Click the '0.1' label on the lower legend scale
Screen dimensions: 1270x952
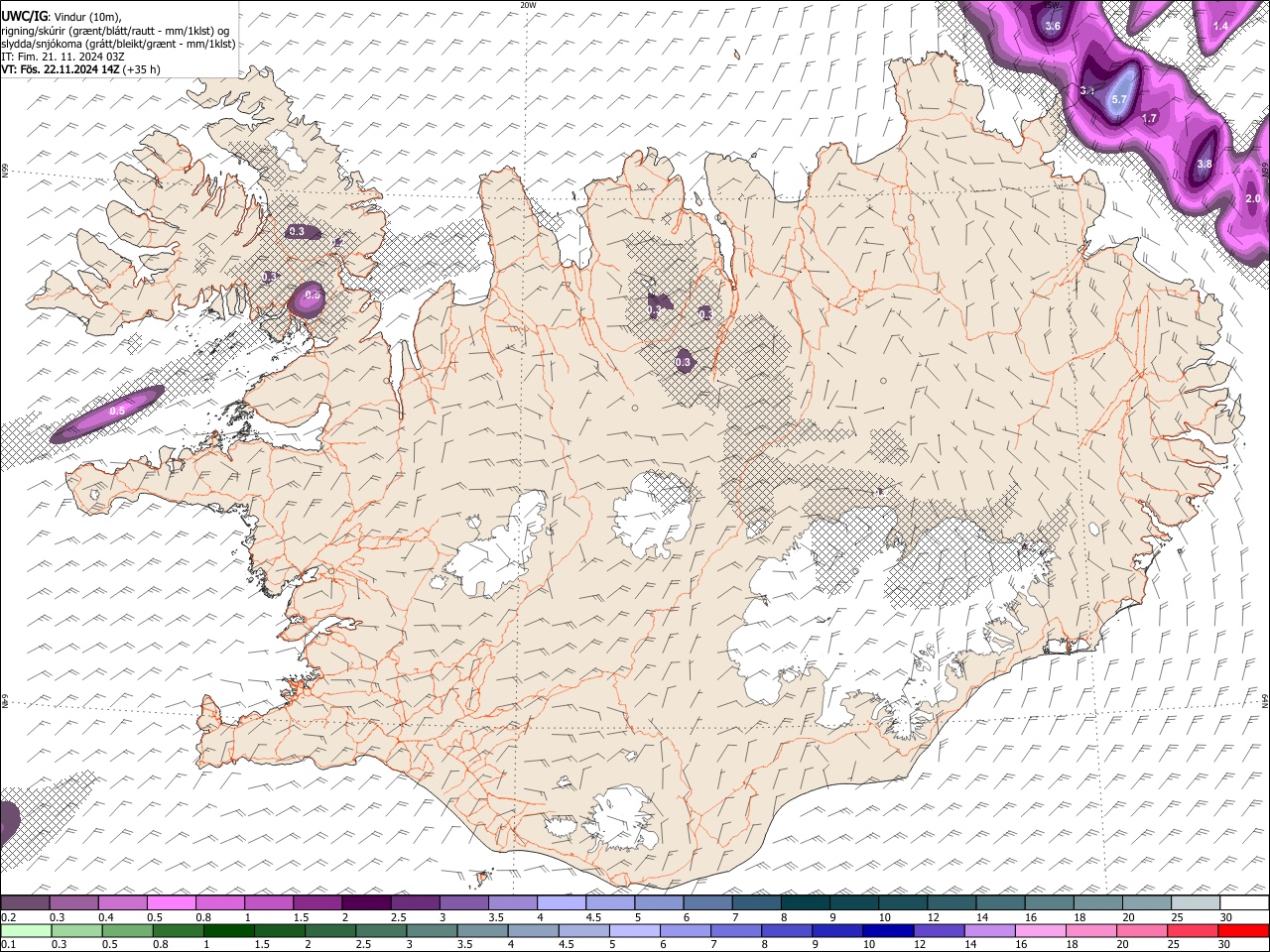point(8,944)
